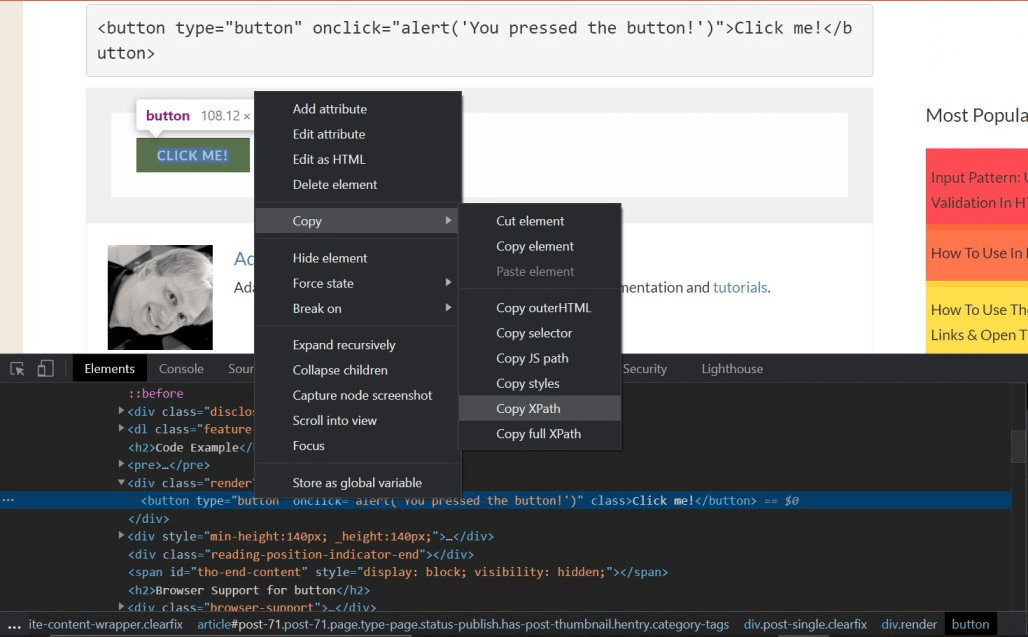Click the author avatar photo
Viewport: 1028px width, 637px height.
click(x=160, y=297)
